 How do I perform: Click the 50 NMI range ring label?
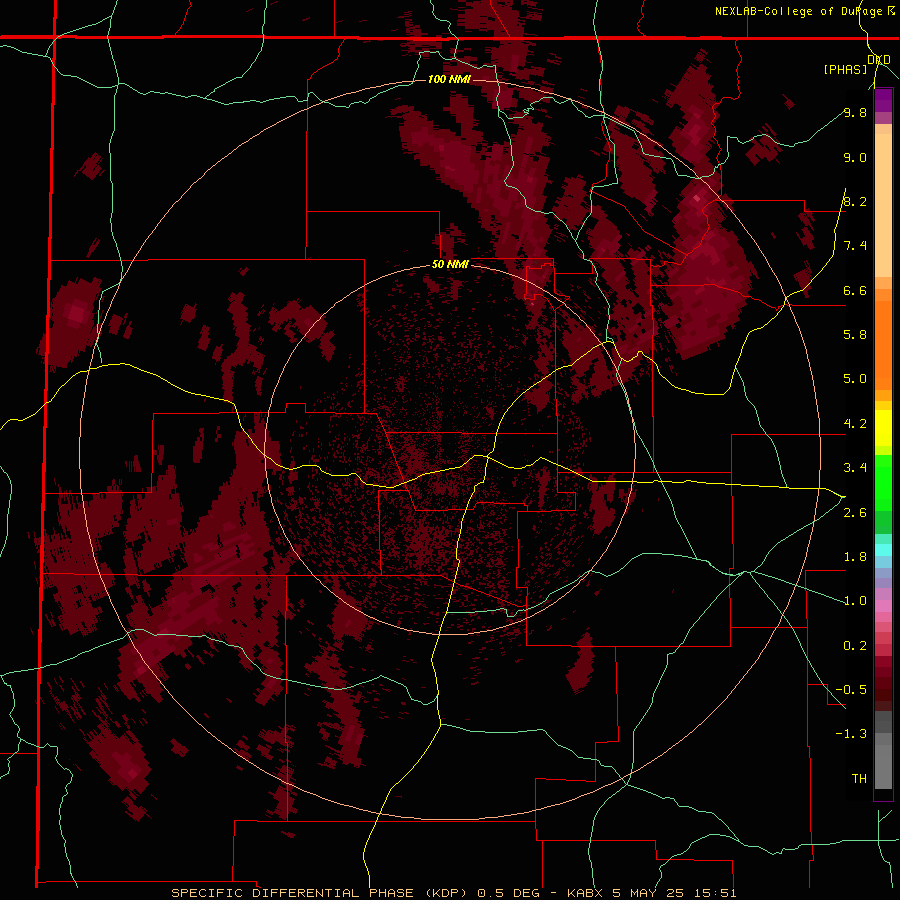coord(450,265)
